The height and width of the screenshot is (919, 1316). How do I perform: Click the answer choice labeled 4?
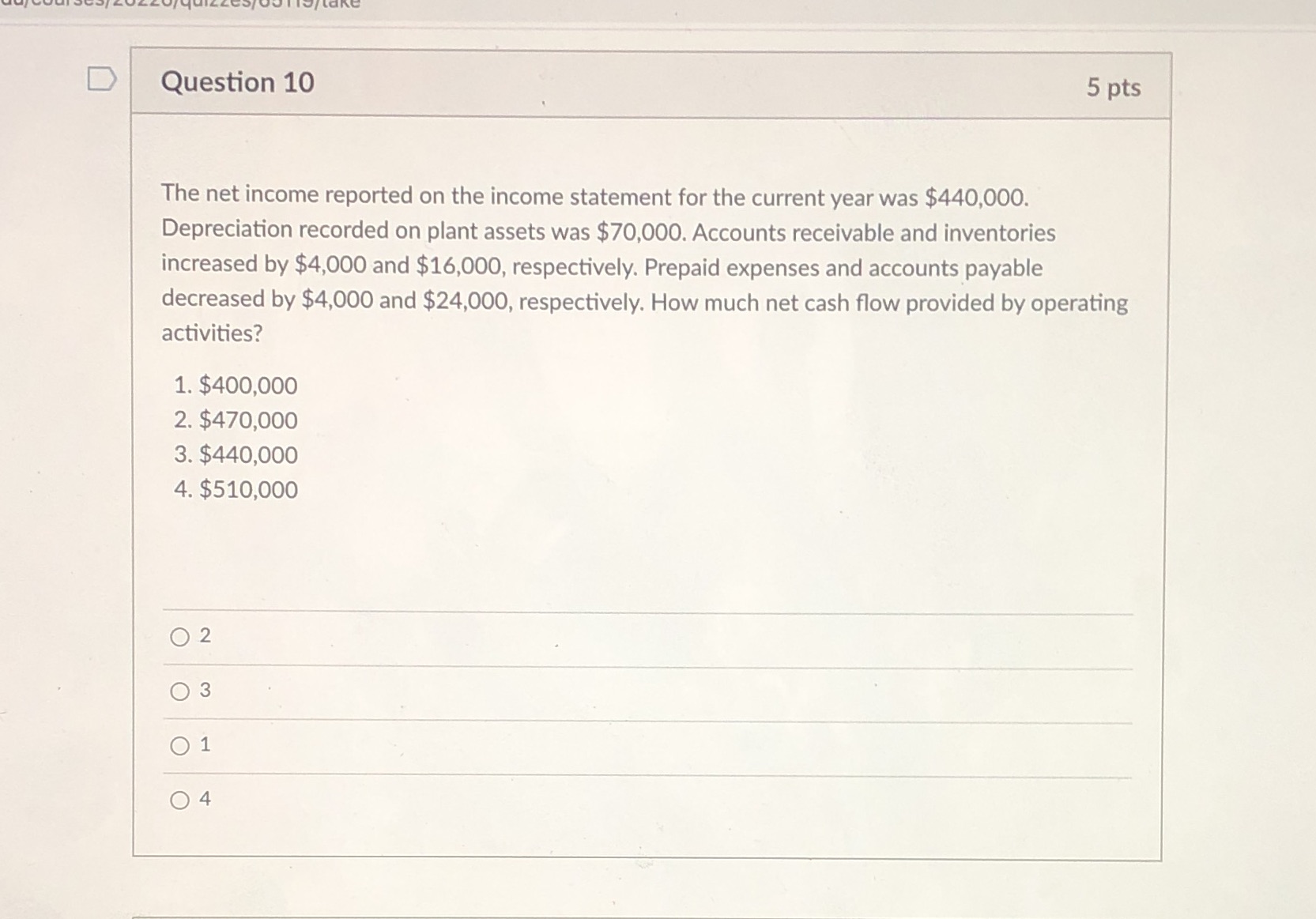pos(204,799)
